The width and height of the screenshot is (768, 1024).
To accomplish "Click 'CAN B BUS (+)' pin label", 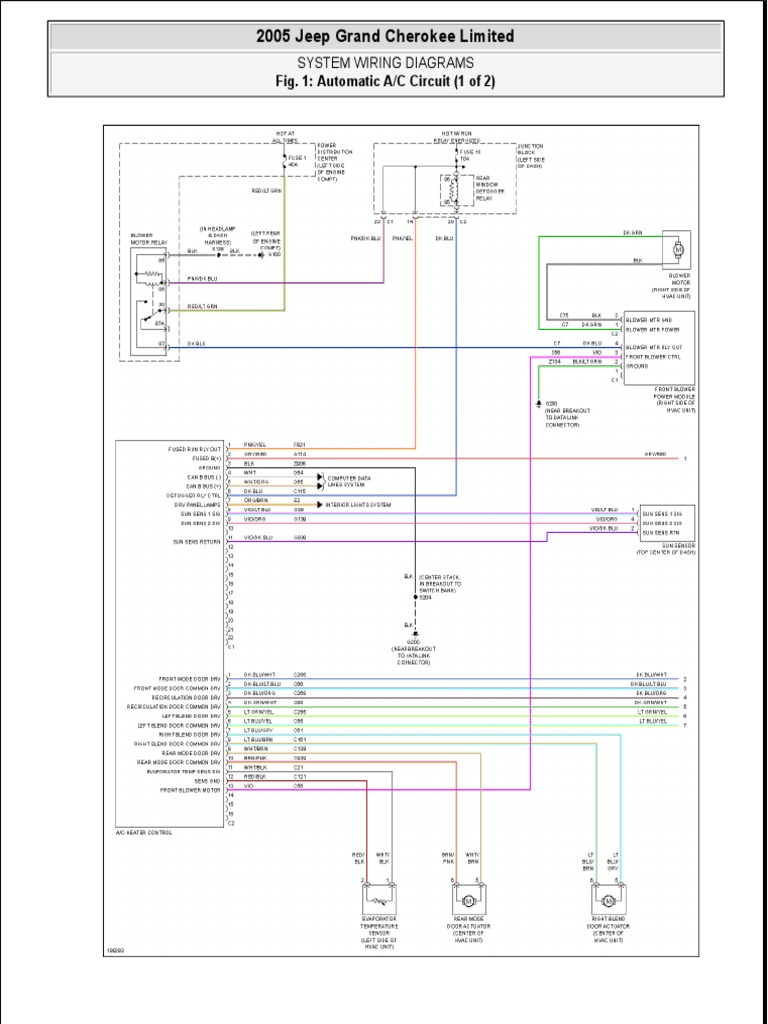I will coord(204,487).
